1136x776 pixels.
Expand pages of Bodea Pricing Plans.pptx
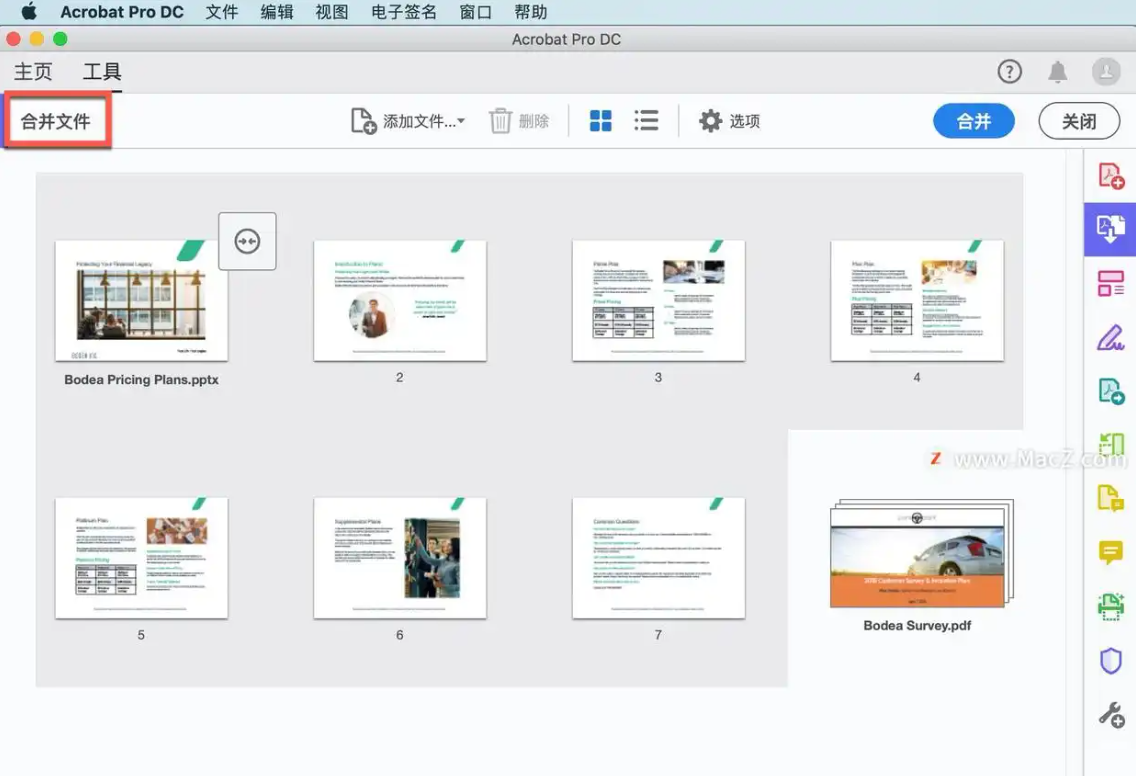tap(246, 241)
